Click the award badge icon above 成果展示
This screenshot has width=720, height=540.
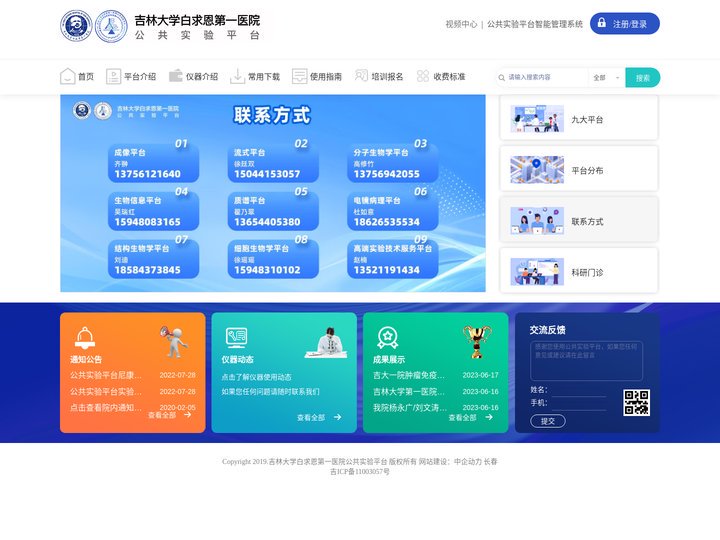(388, 338)
